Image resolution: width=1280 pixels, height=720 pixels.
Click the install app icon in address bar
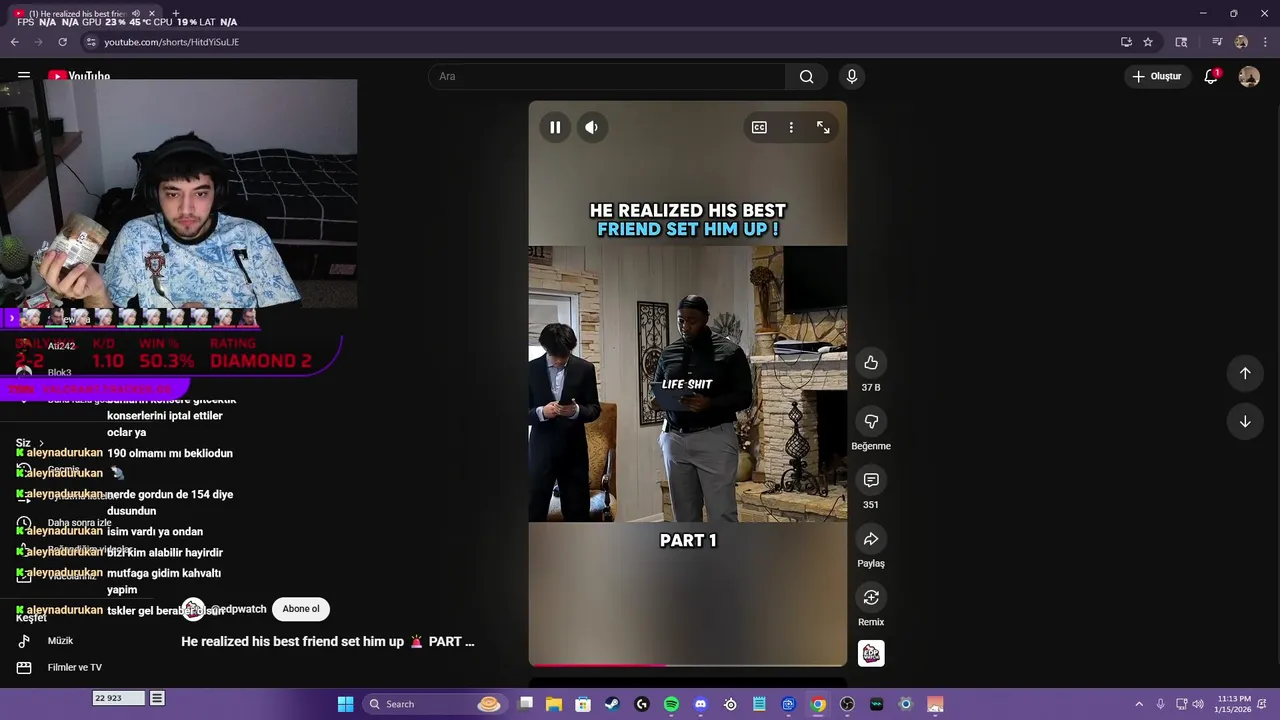(1126, 42)
